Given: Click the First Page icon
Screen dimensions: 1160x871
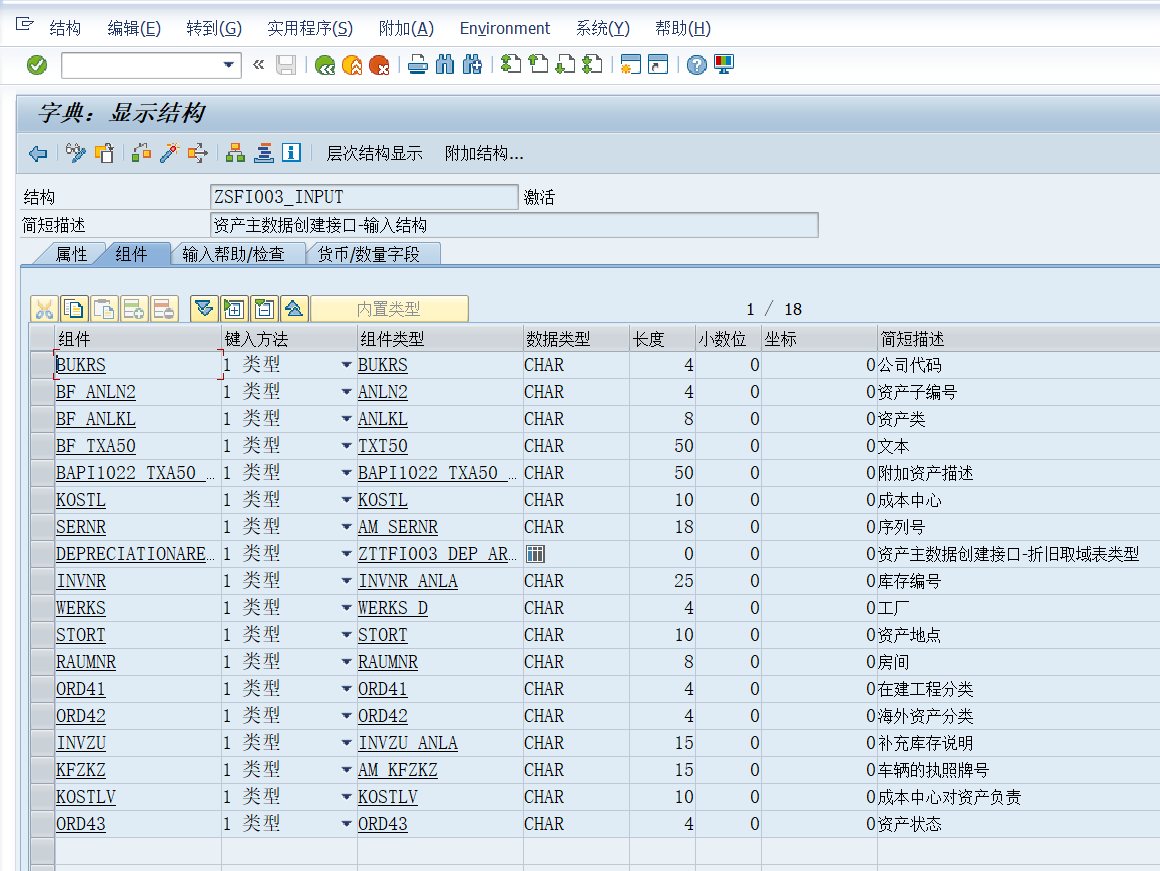Looking at the screenshot, I should click(510, 65).
